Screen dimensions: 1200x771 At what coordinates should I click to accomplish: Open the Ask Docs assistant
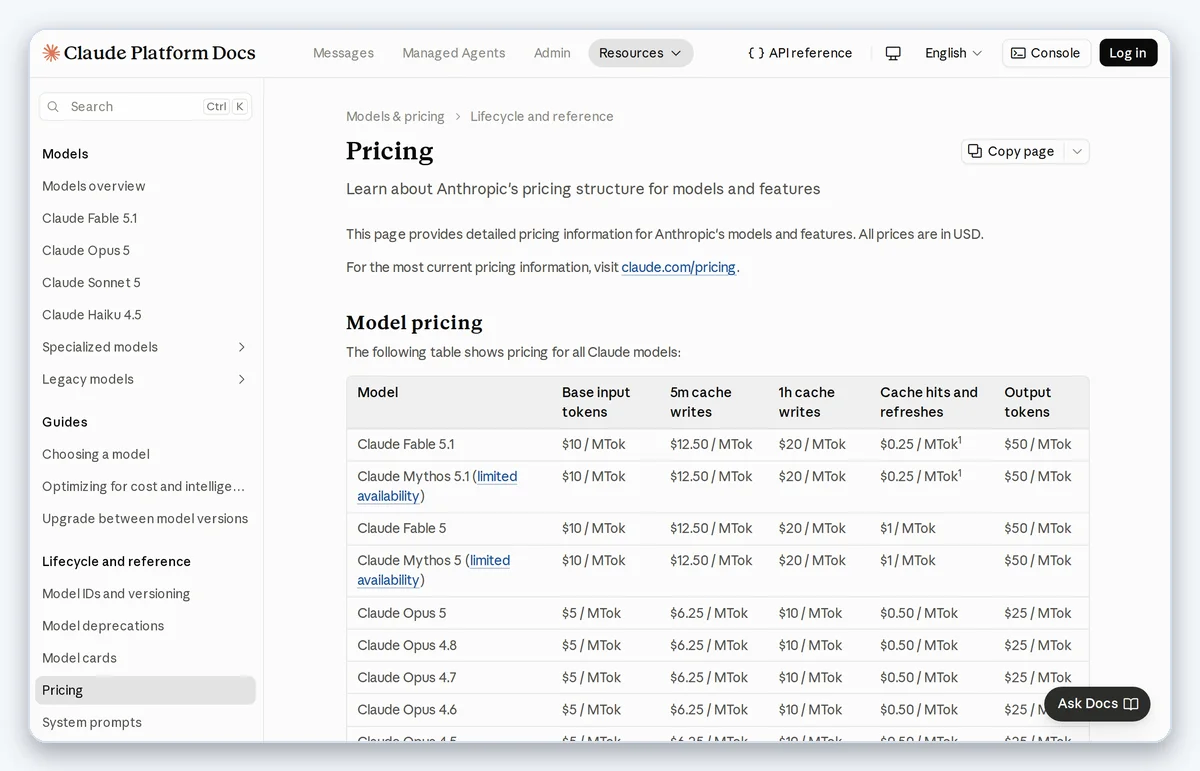1097,704
